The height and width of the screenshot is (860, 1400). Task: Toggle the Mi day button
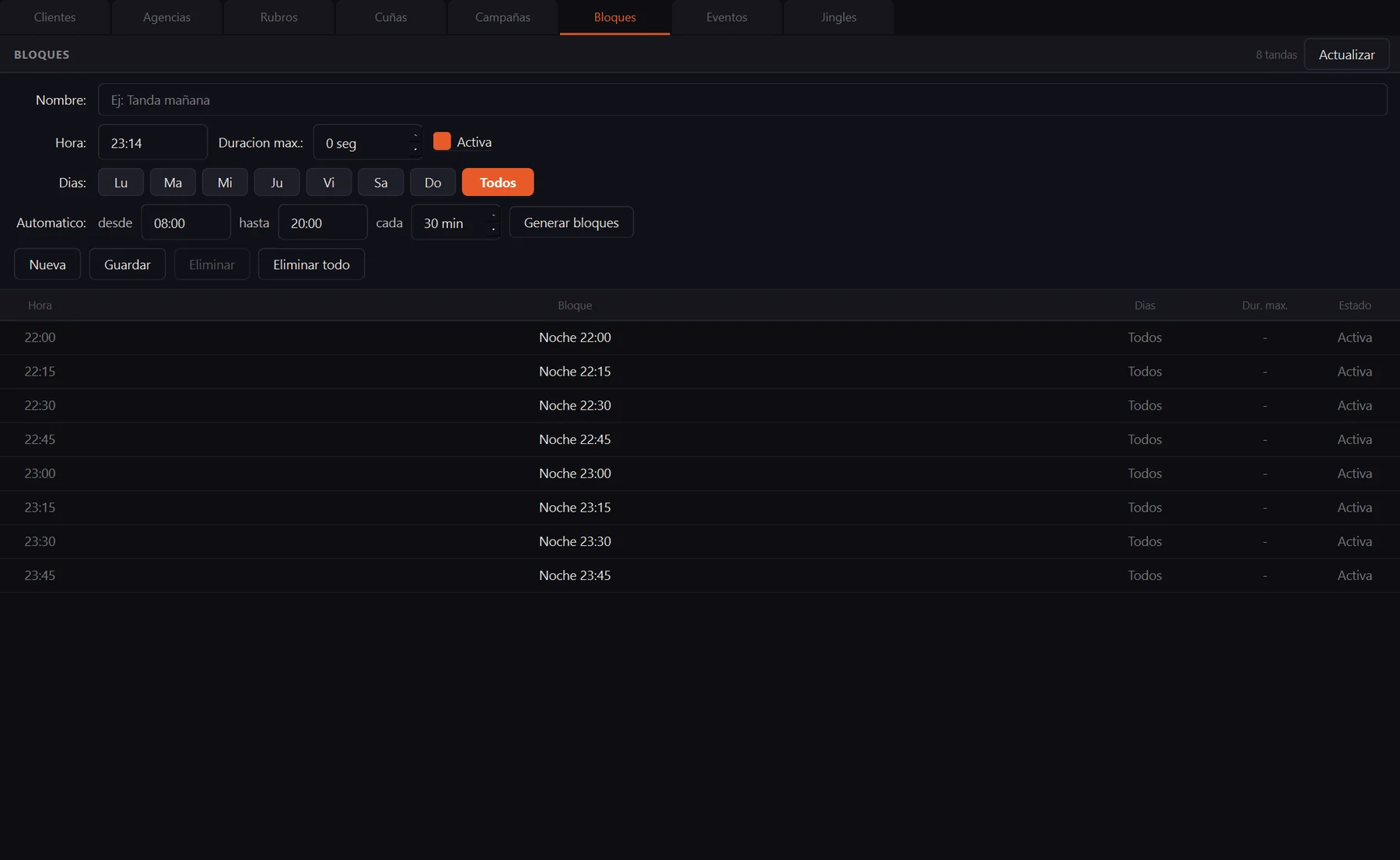click(x=225, y=182)
